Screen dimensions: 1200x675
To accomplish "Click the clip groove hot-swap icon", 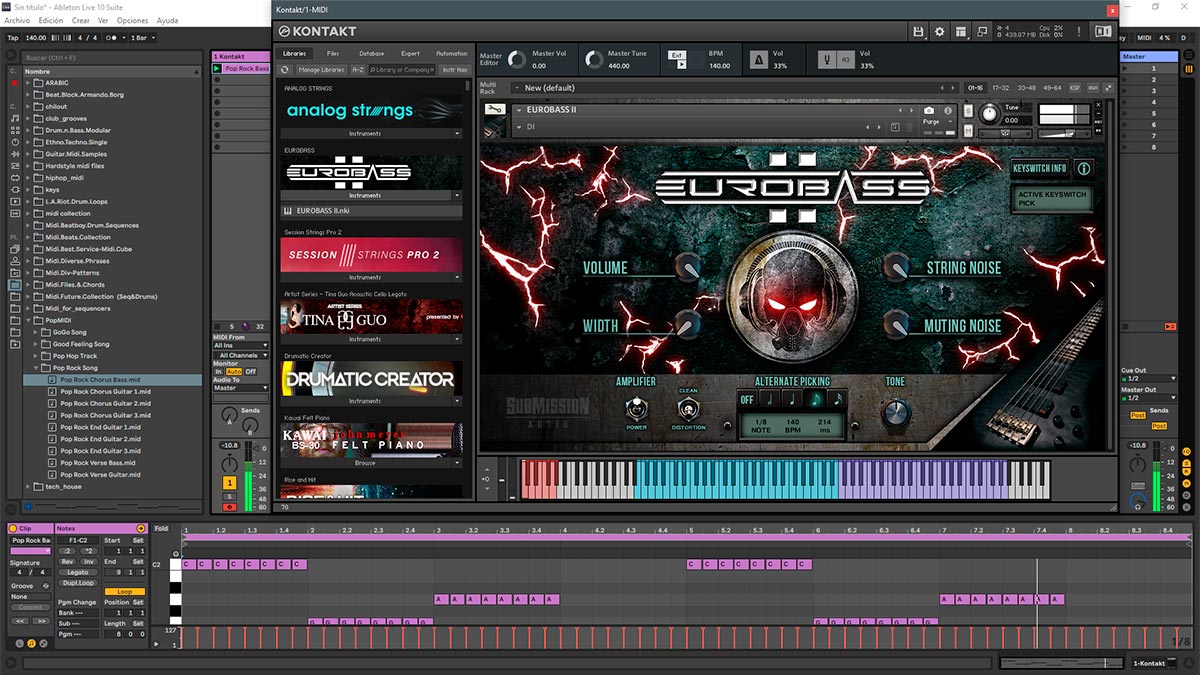I will [x=46, y=586].
